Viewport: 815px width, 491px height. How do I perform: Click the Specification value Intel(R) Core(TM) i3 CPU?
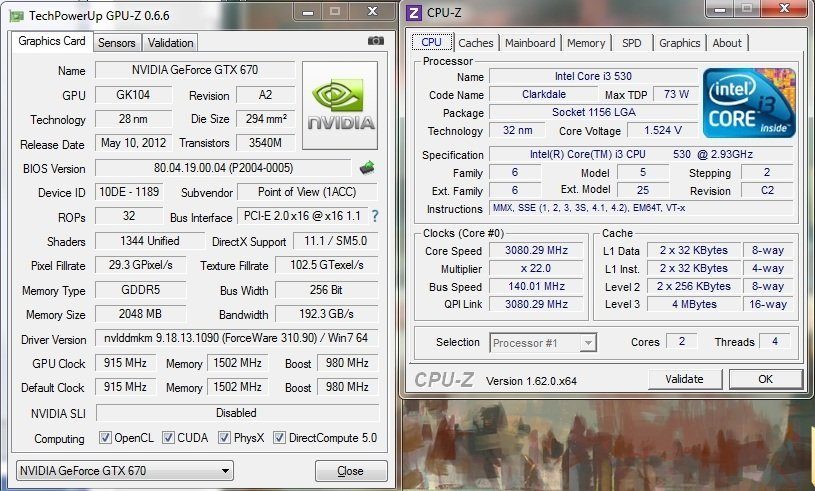pos(641,154)
